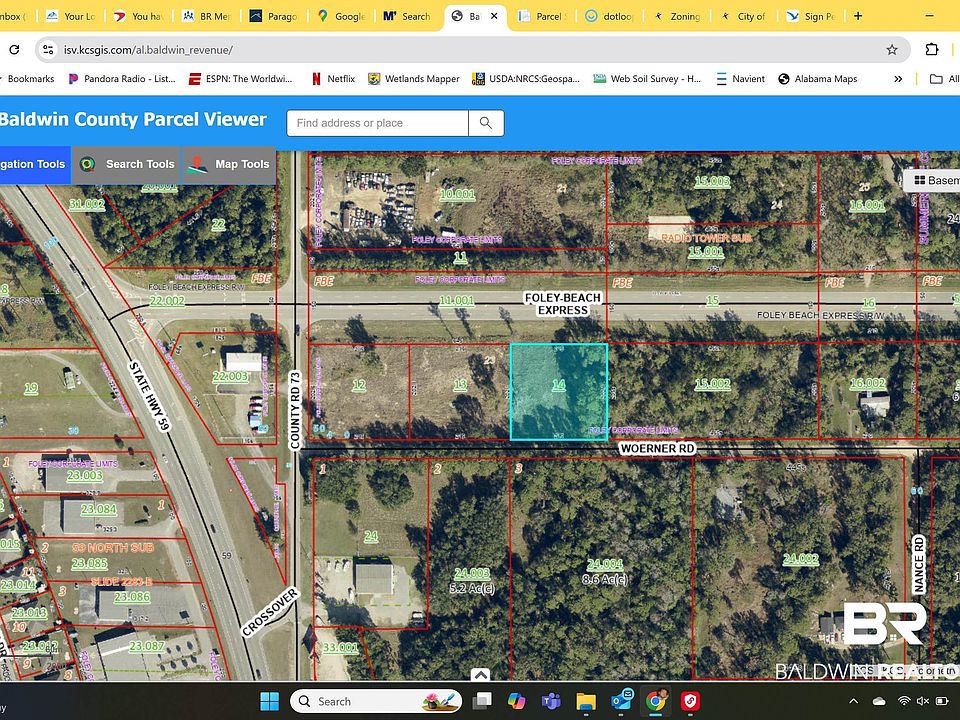Open the ESPN bookmark
The width and height of the screenshot is (960, 720).
[x=241, y=79]
